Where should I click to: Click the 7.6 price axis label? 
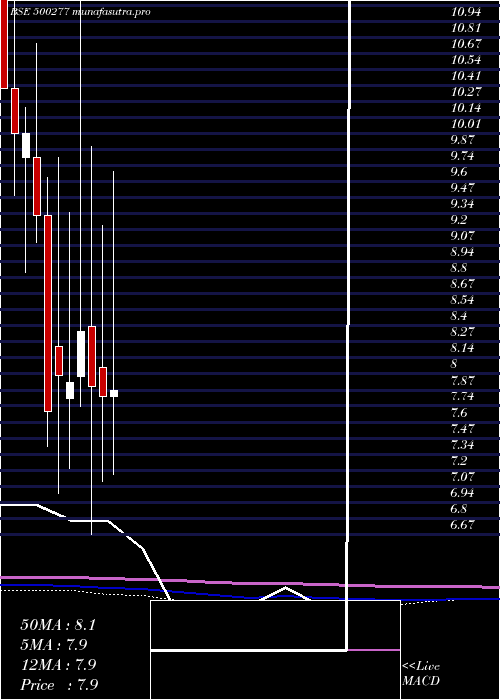pos(459,412)
